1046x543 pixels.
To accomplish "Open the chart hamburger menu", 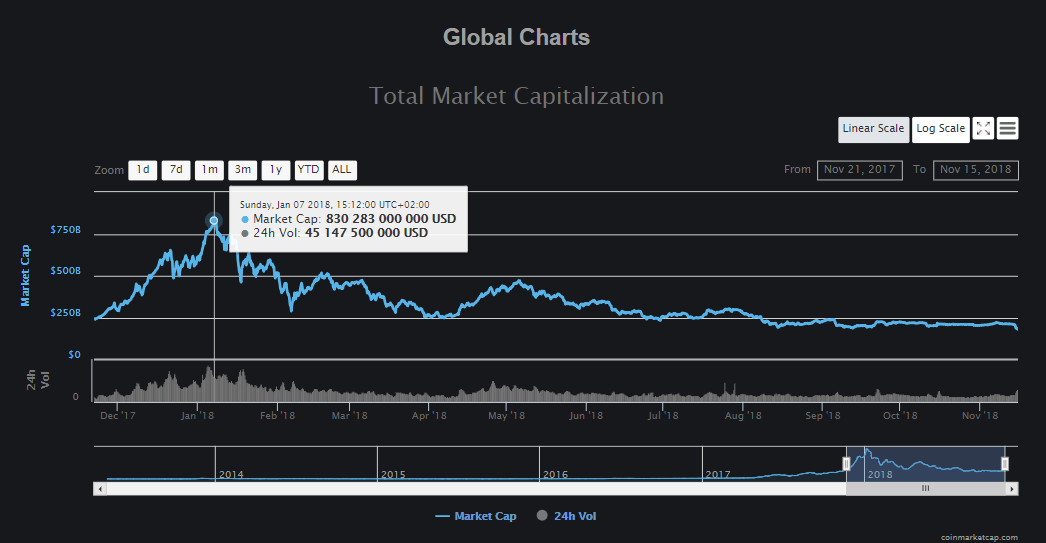I will point(1008,128).
